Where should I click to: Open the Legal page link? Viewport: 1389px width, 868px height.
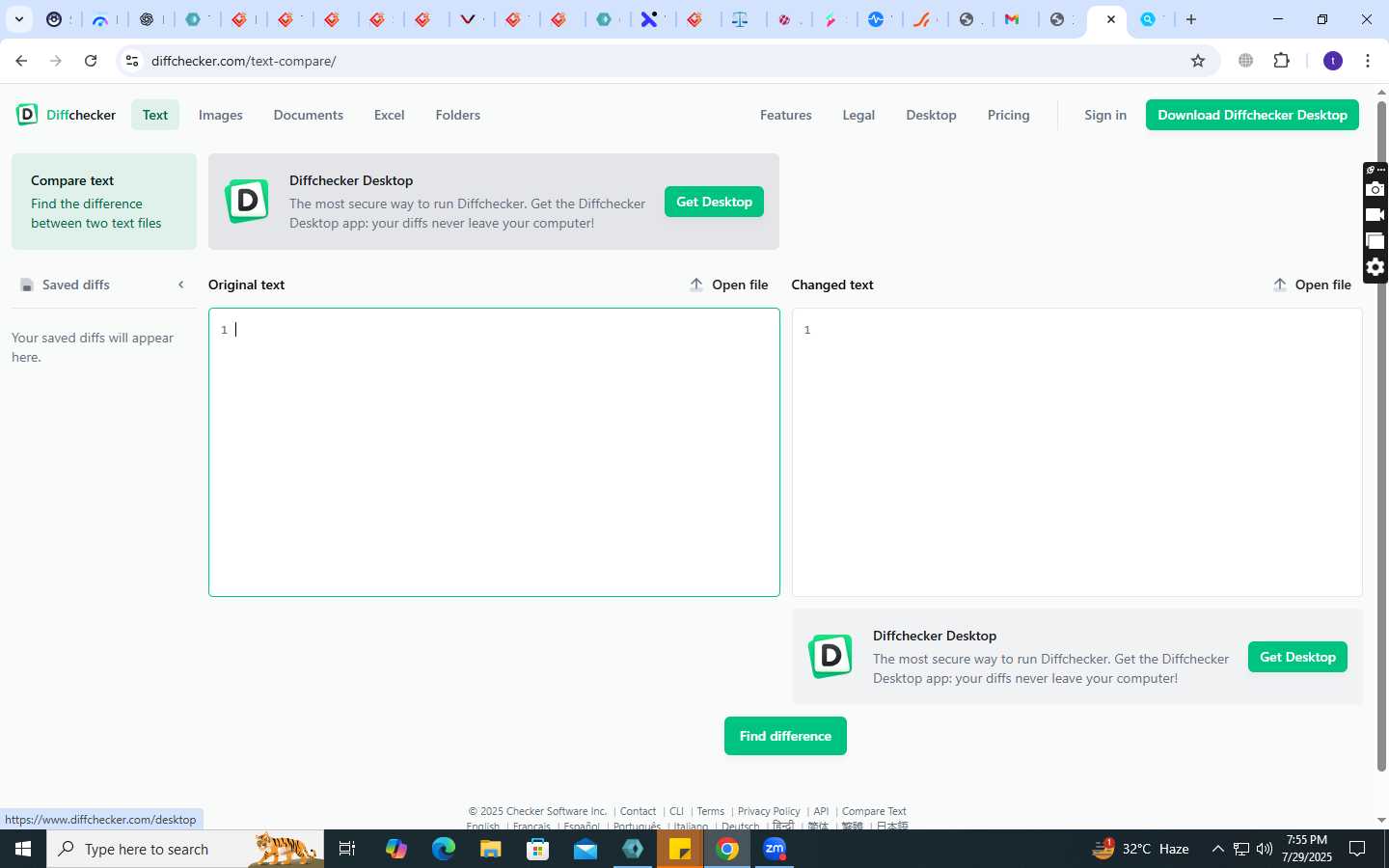(x=858, y=115)
